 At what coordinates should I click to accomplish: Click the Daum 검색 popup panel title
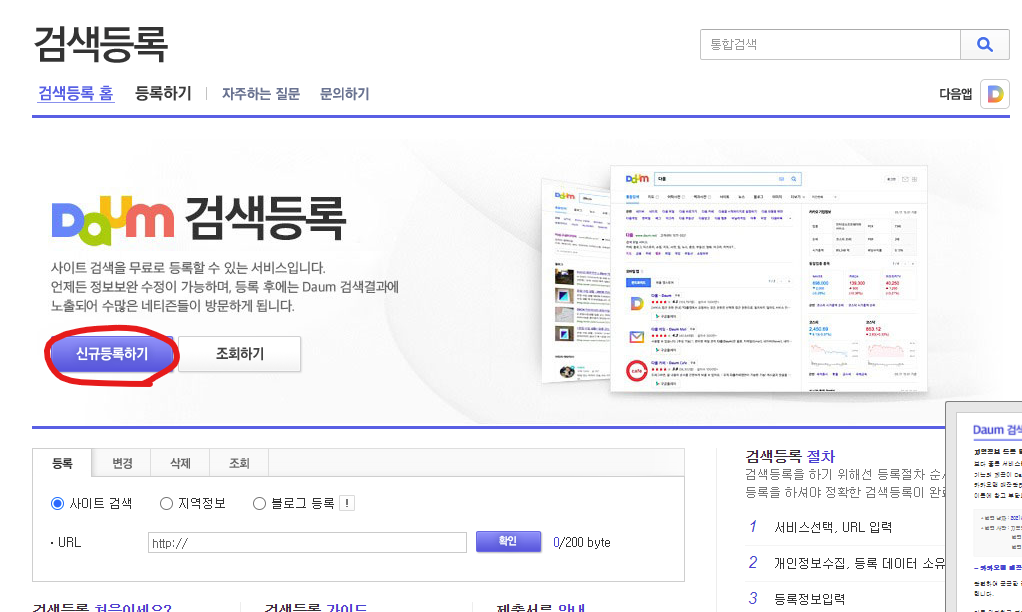pyautogui.click(x=997, y=430)
